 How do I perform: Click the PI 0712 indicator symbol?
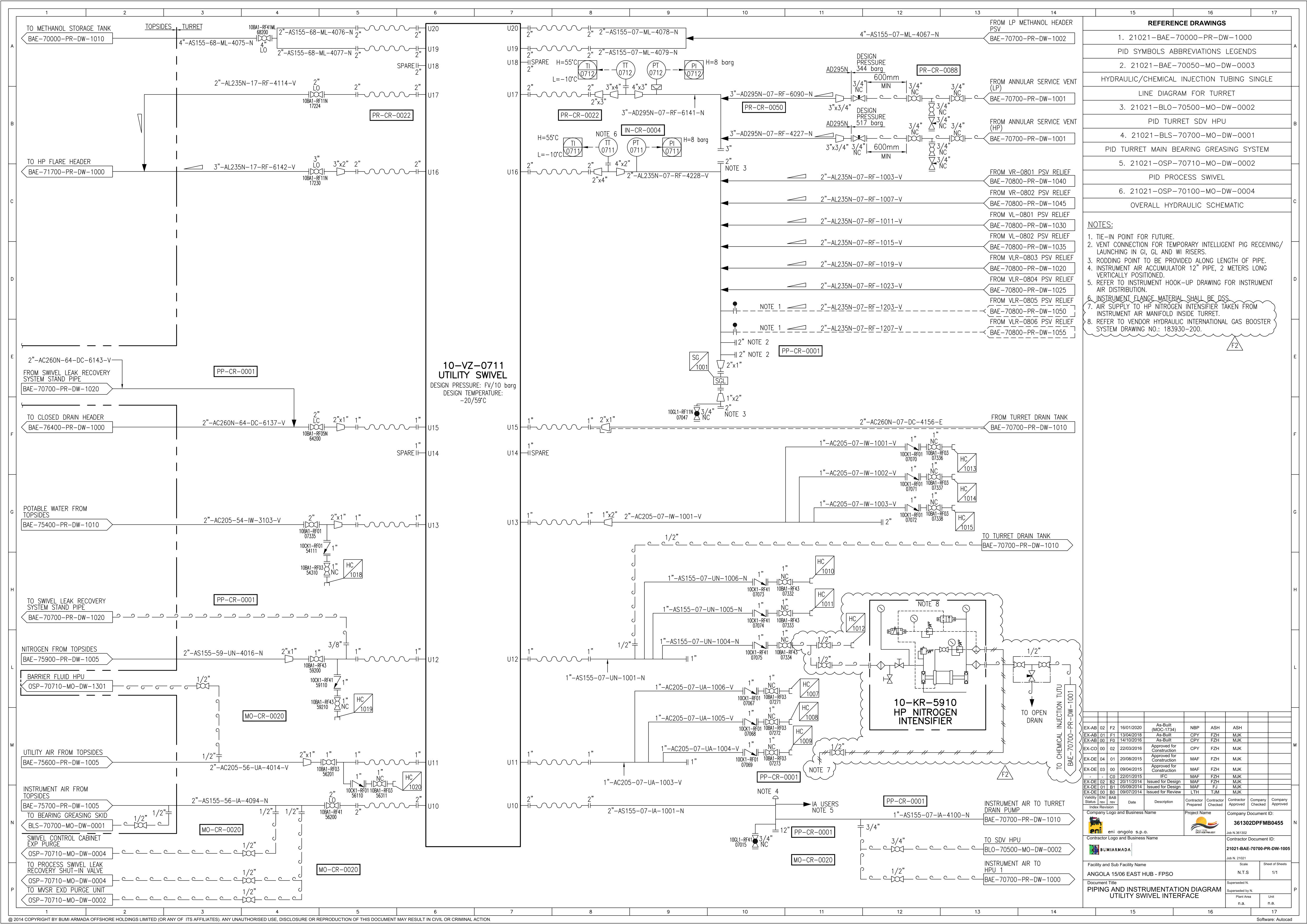point(694,70)
